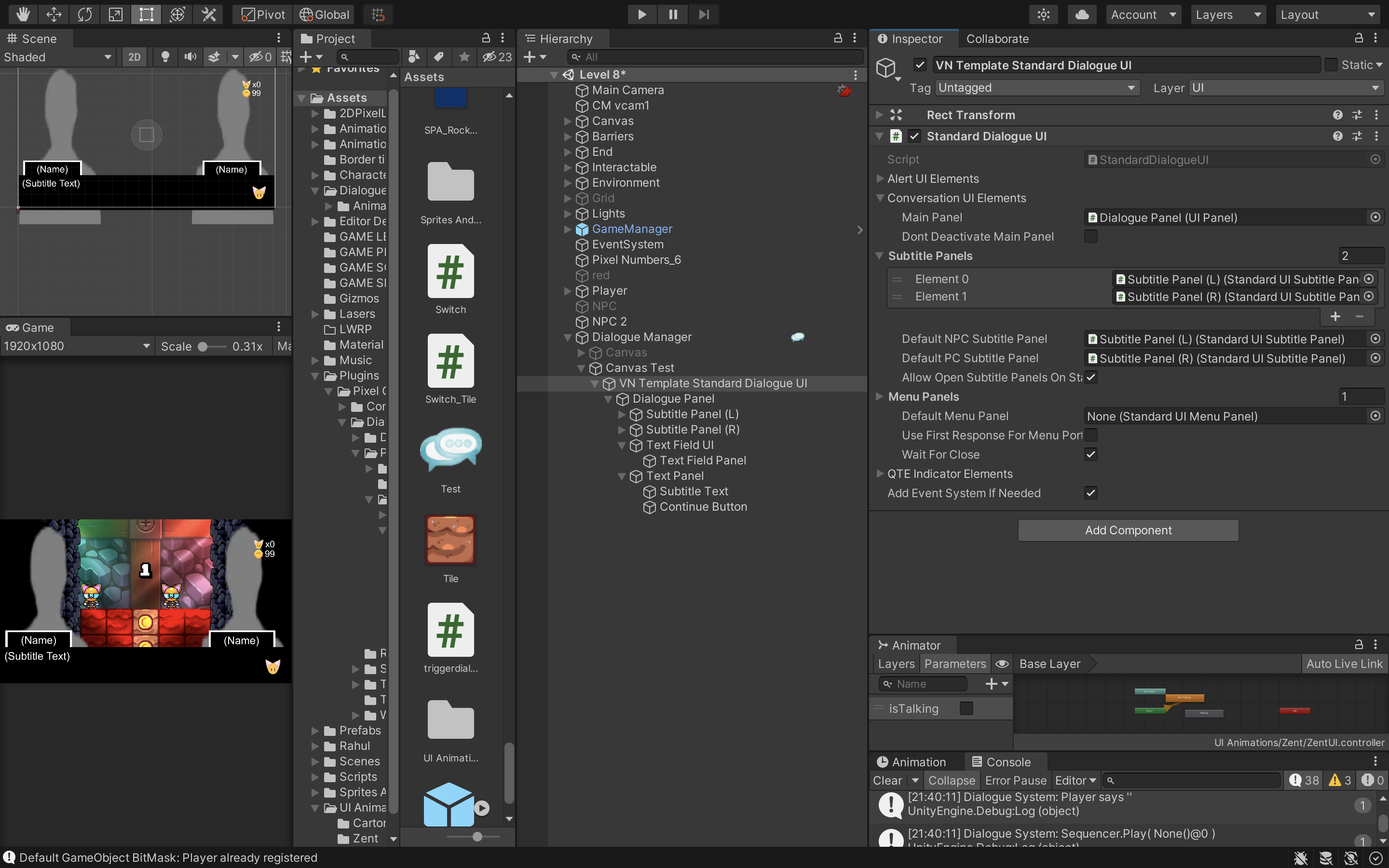Select the Scene tab
The height and width of the screenshot is (868, 1389).
[37, 39]
